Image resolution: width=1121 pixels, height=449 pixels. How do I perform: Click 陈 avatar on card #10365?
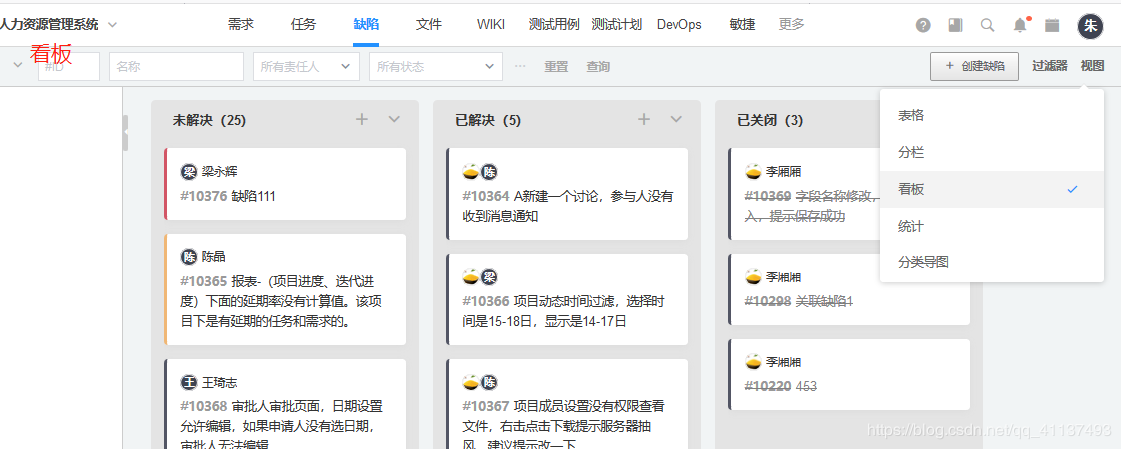point(189,257)
